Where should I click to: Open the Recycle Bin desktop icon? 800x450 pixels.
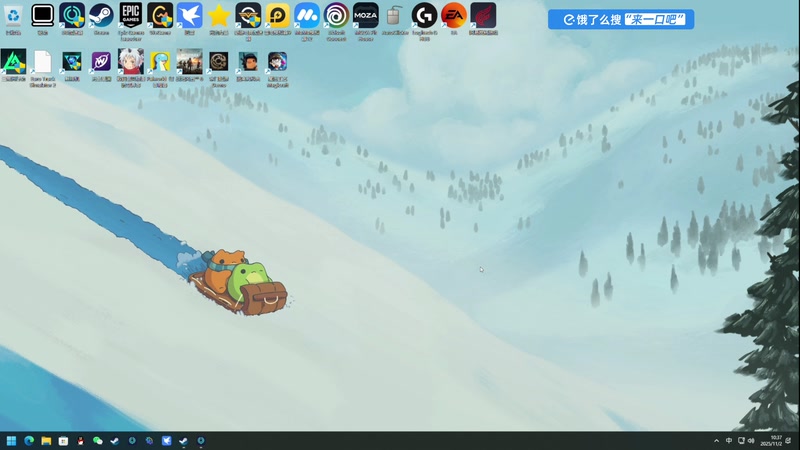[x=13, y=19]
